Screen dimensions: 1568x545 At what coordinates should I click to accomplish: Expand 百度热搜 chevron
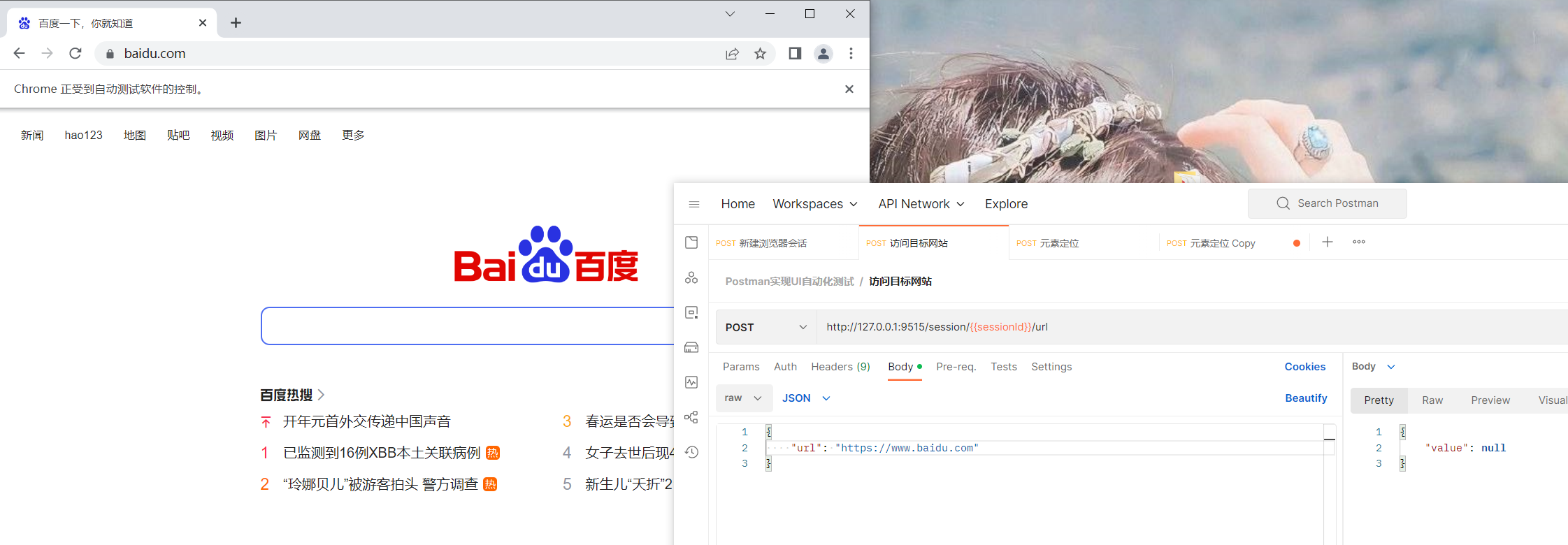click(x=321, y=395)
